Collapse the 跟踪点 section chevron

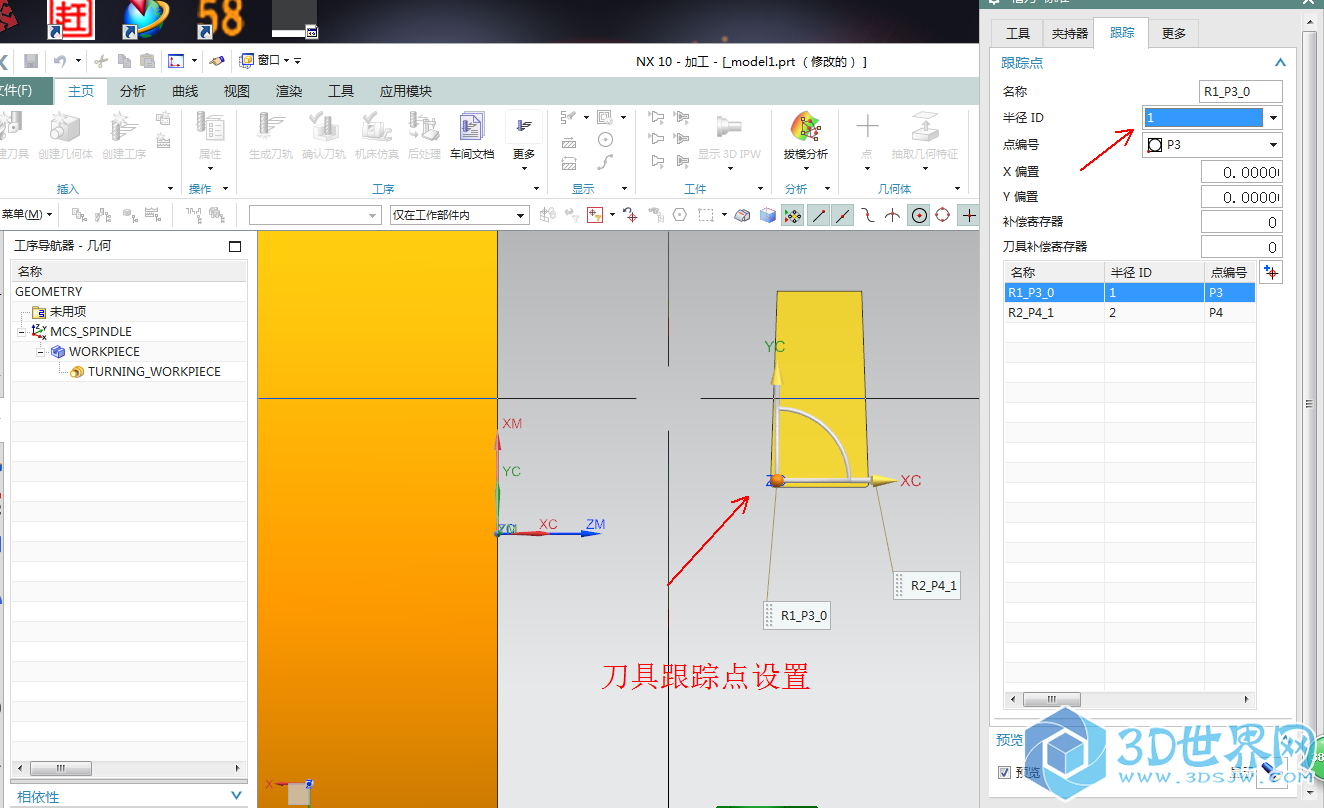pyautogui.click(x=1280, y=63)
